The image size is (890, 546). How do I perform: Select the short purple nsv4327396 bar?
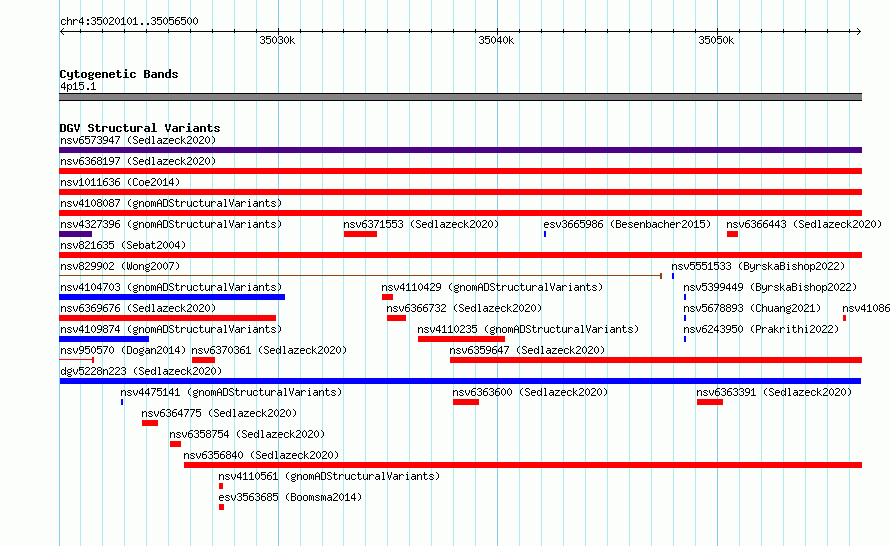click(x=75, y=234)
